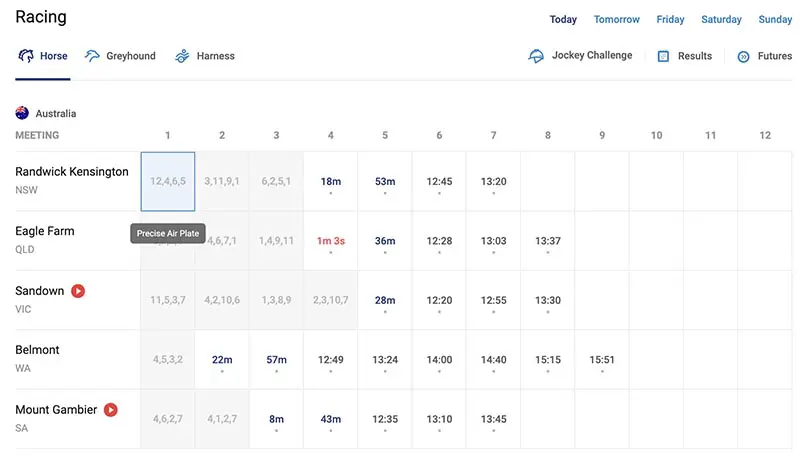Click the Australia flag icon
Screen dimensions: 800x460
[x=22, y=114]
